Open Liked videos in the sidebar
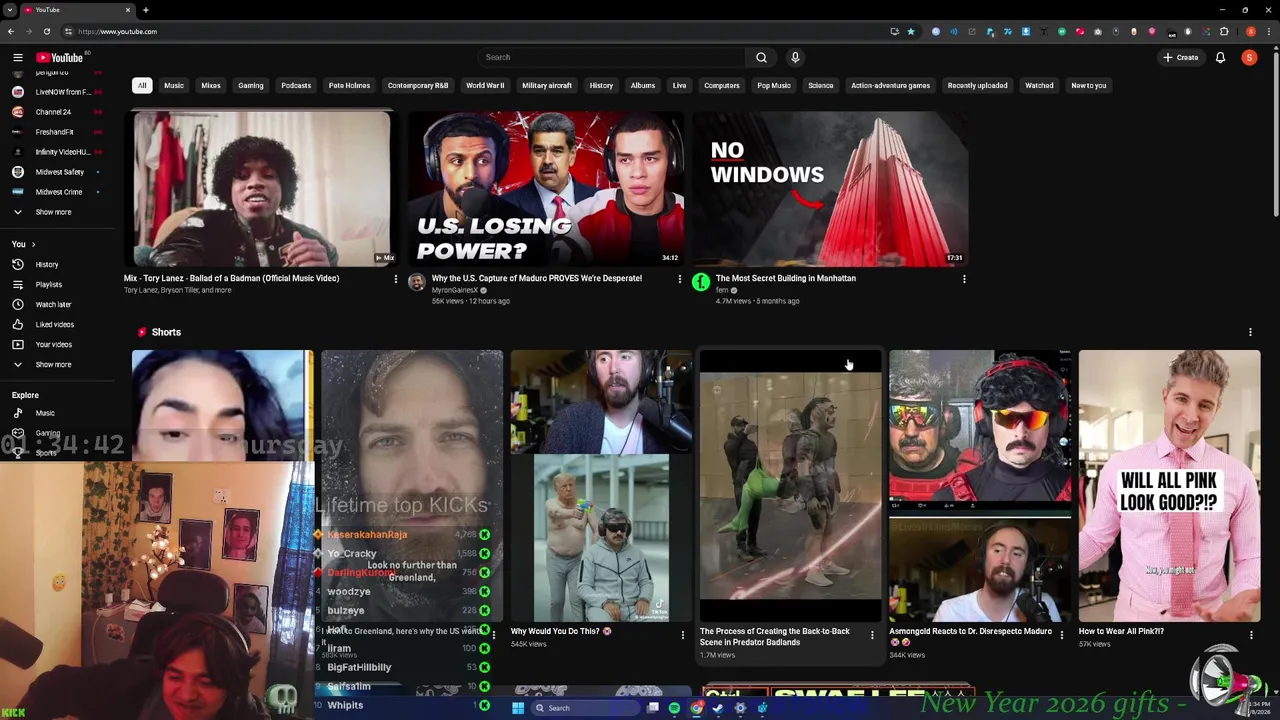 click(54, 325)
